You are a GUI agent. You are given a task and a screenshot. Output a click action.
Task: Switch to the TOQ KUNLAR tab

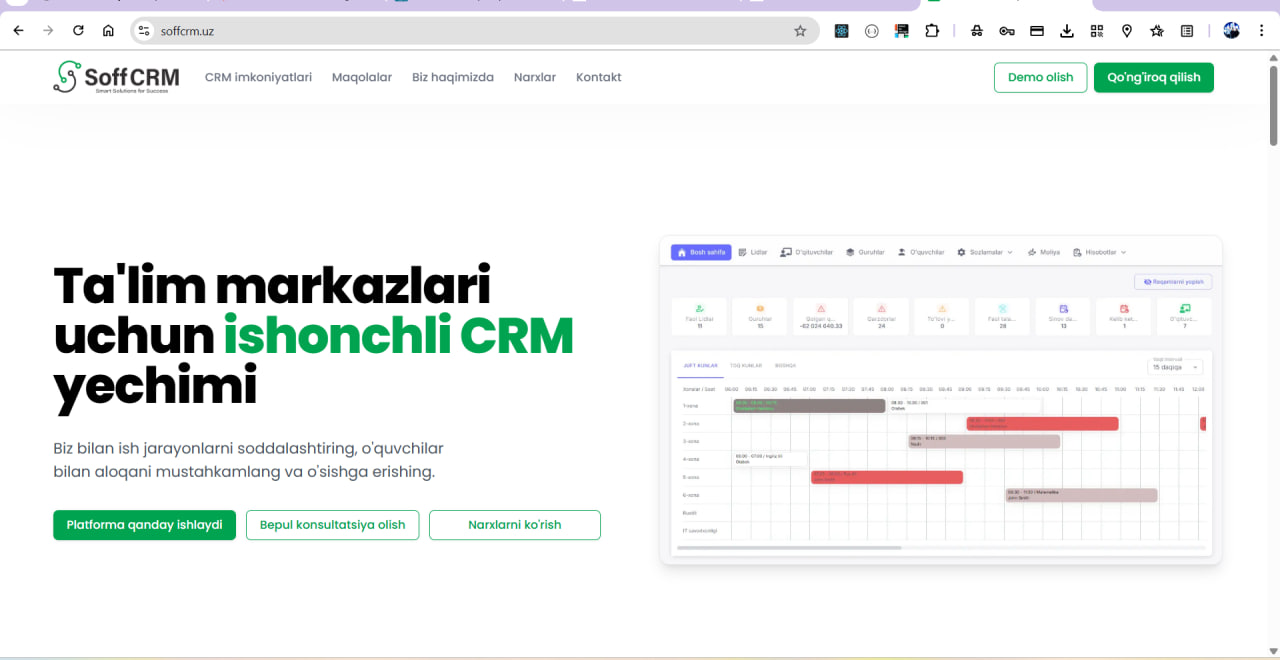point(744,364)
